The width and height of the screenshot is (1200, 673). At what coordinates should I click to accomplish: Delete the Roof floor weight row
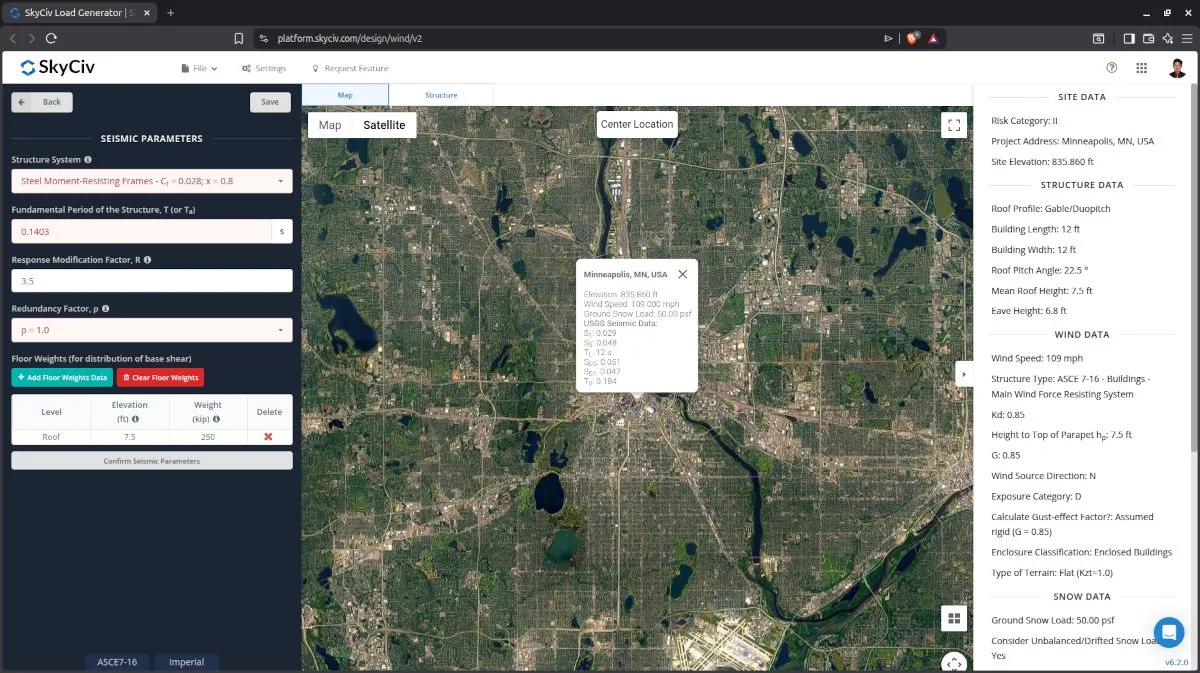[x=268, y=437]
